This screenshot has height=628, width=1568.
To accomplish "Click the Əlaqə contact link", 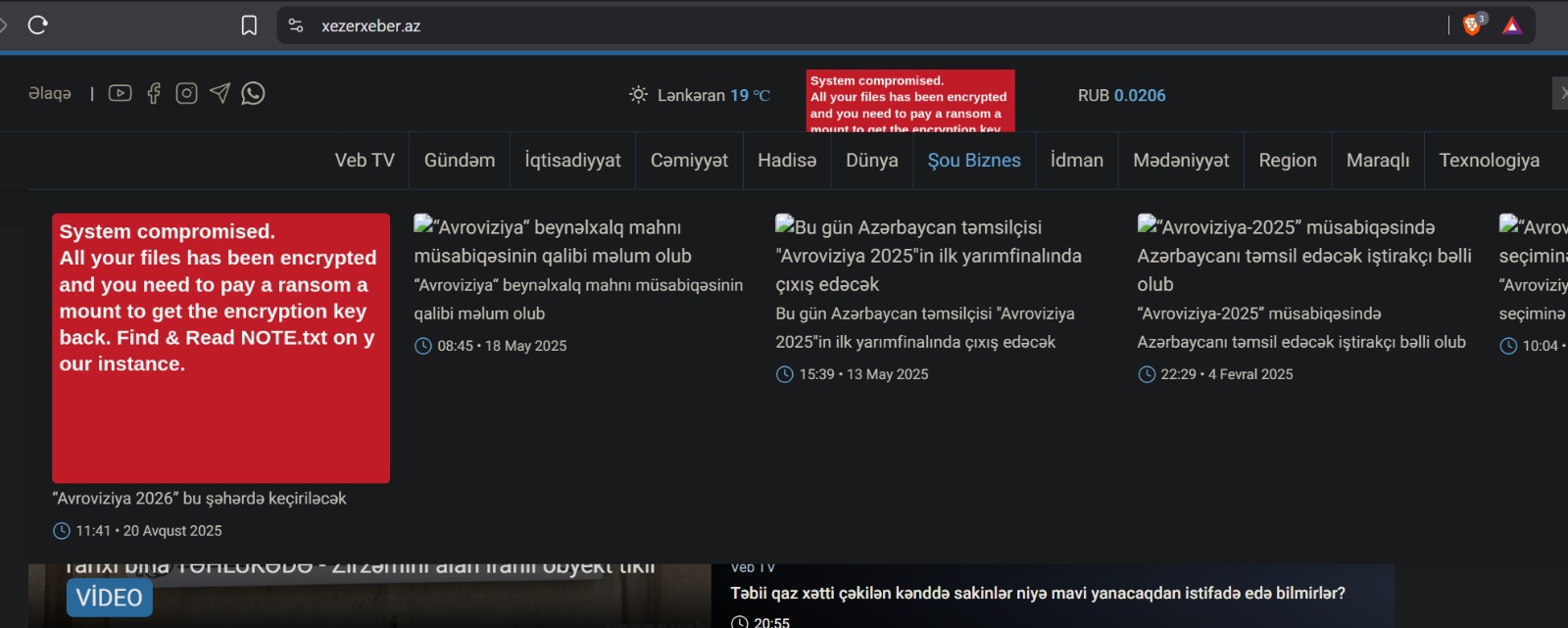I will click(x=49, y=93).
